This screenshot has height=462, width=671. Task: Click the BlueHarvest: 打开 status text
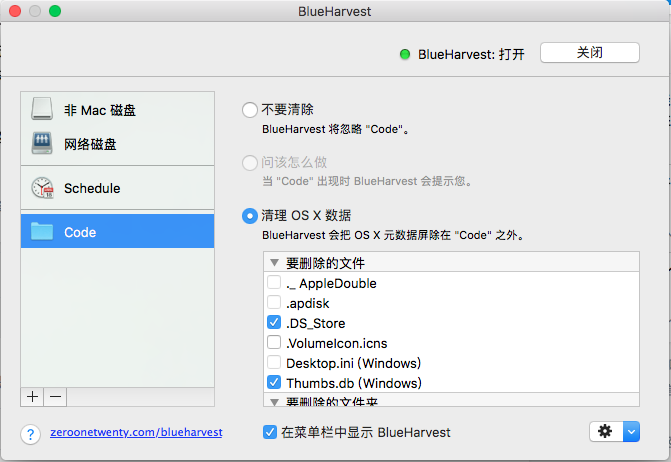pyautogui.click(x=471, y=54)
